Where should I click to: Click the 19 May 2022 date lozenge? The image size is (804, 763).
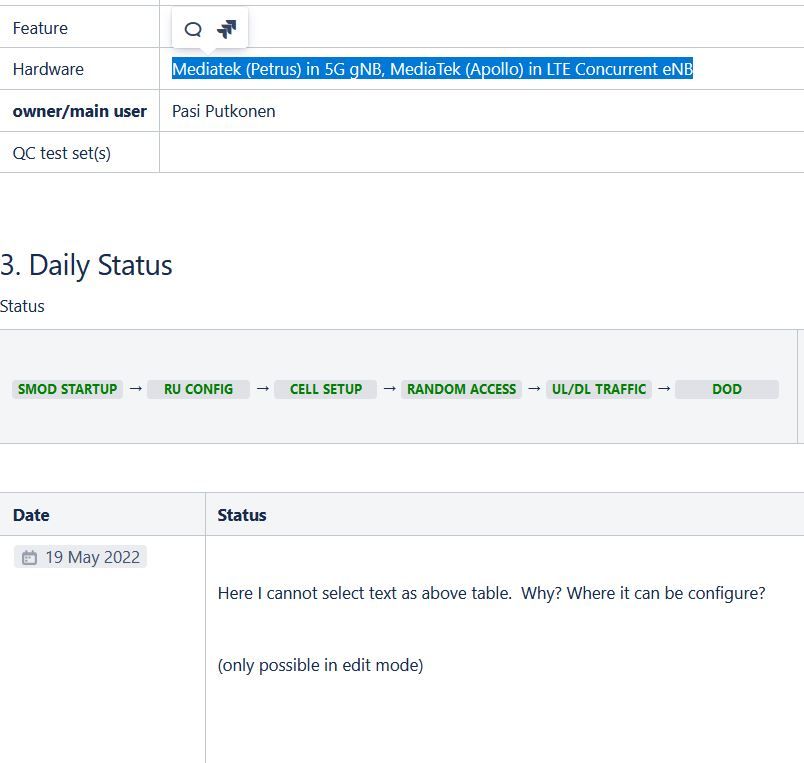click(x=81, y=557)
